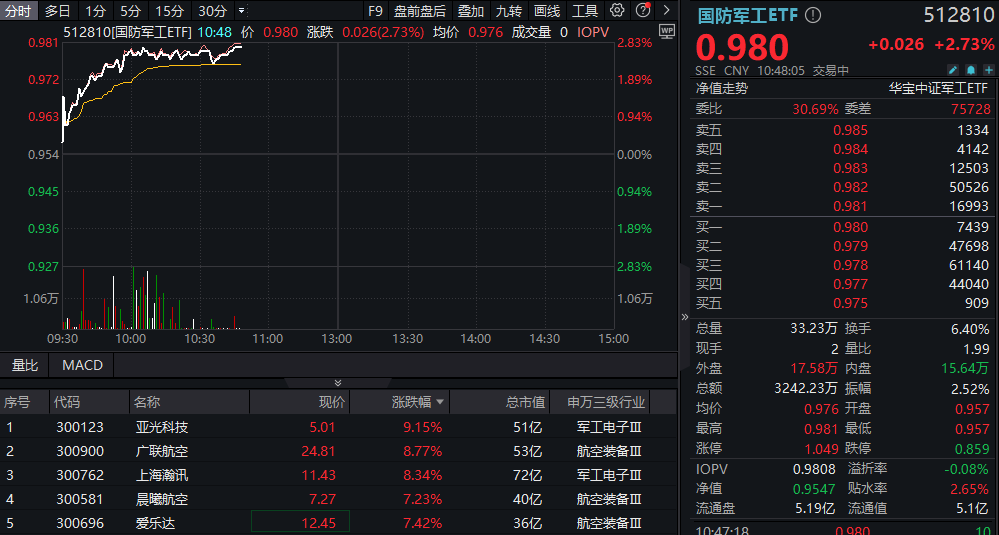999x535 pixels.
Task: Open the 工具 tools menu
Action: point(585,11)
